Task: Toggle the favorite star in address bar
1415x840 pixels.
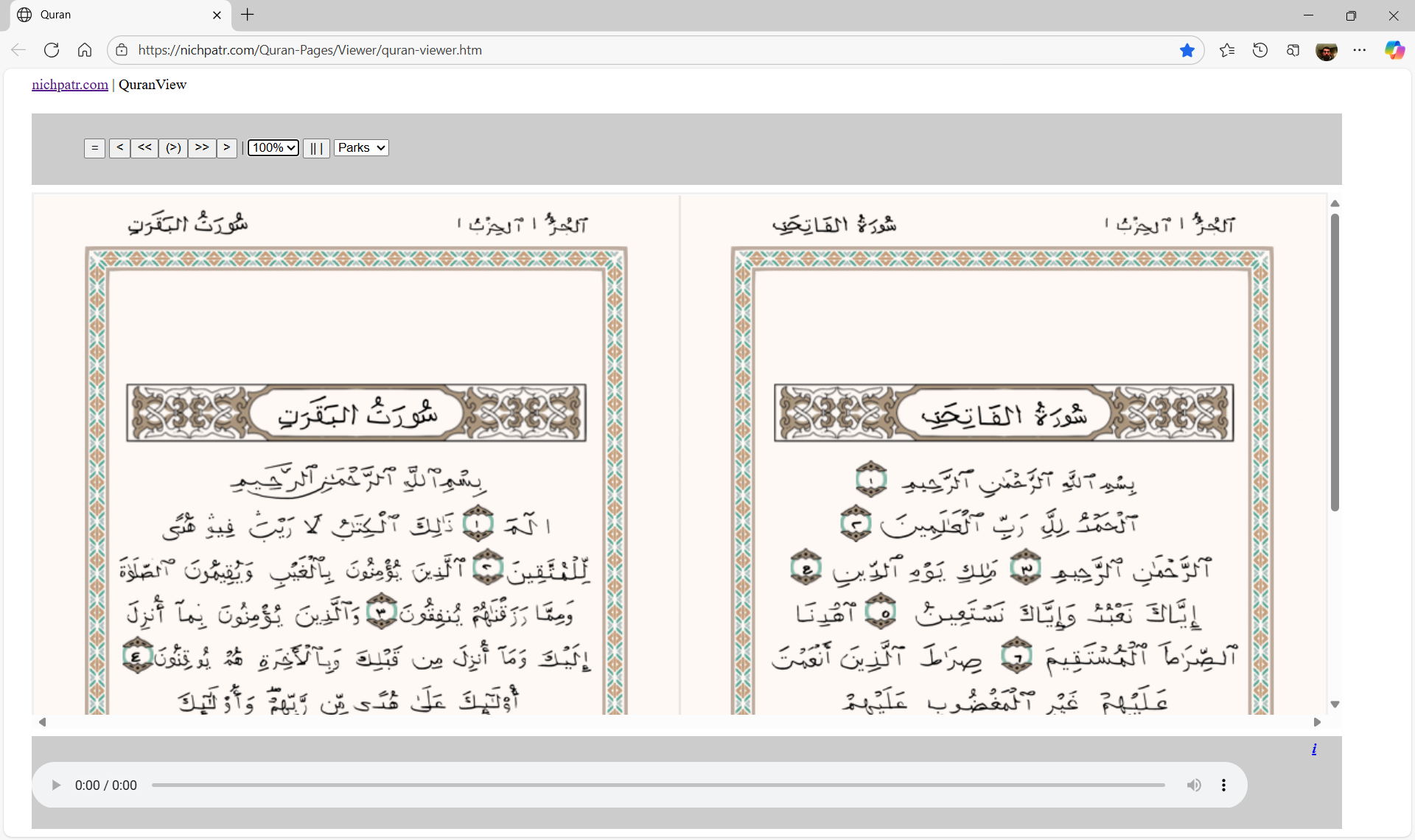Action: pyautogui.click(x=1187, y=50)
